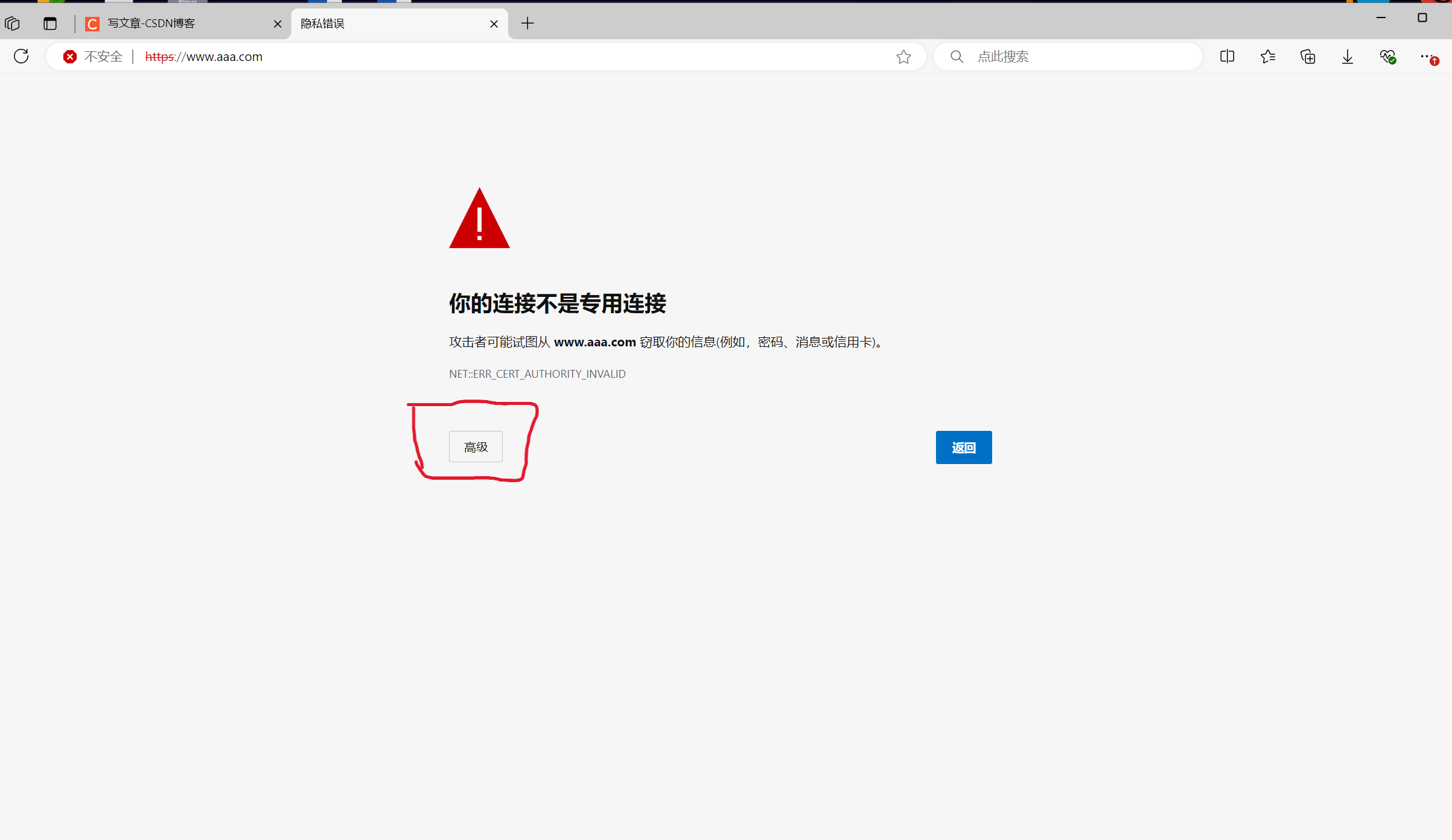Open the favorites list icon
This screenshot has width=1452, height=840.
pos(1268,57)
